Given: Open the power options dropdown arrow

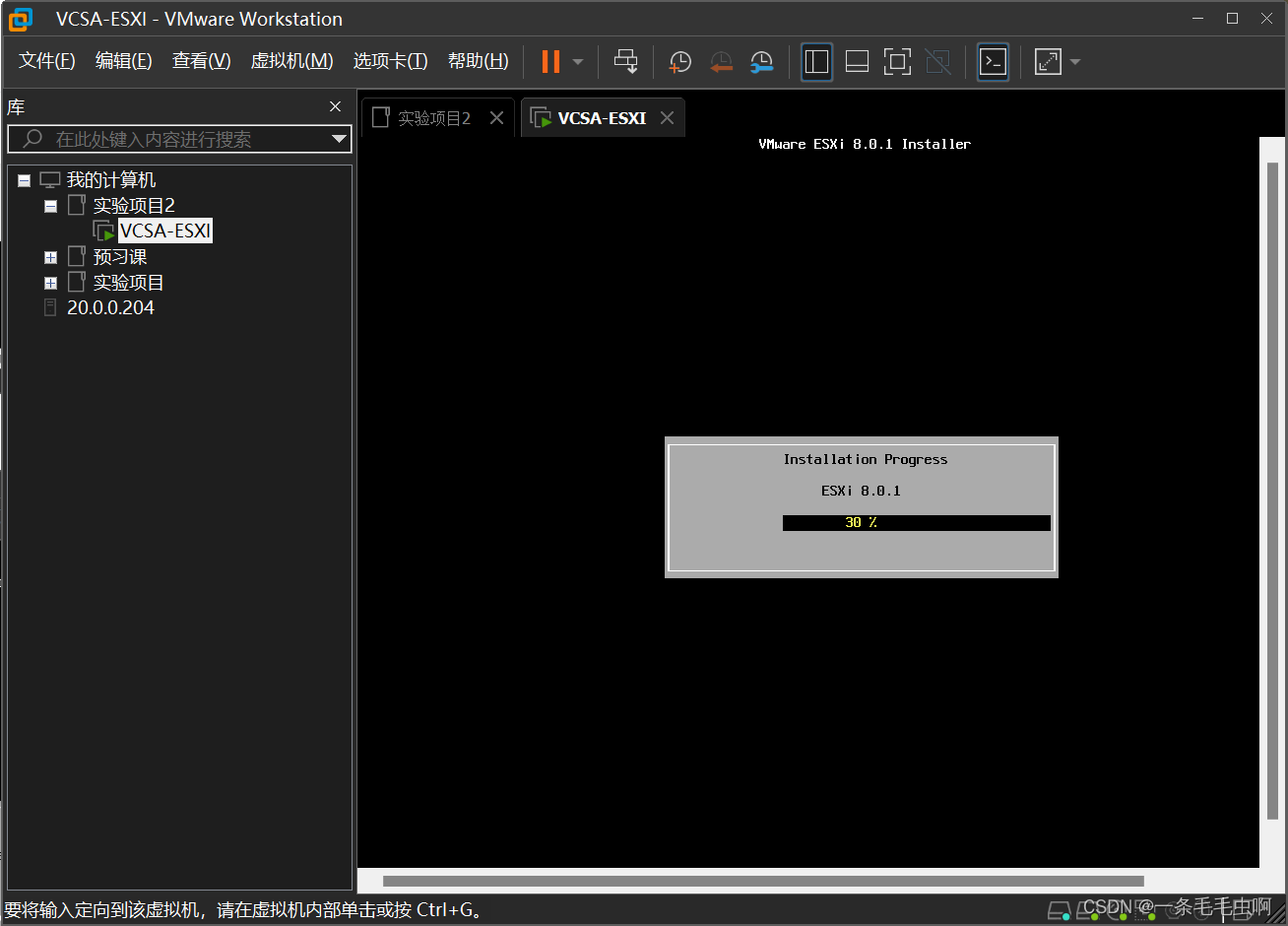Looking at the screenshot, I should pyautogui.click(x=578, y=62).
